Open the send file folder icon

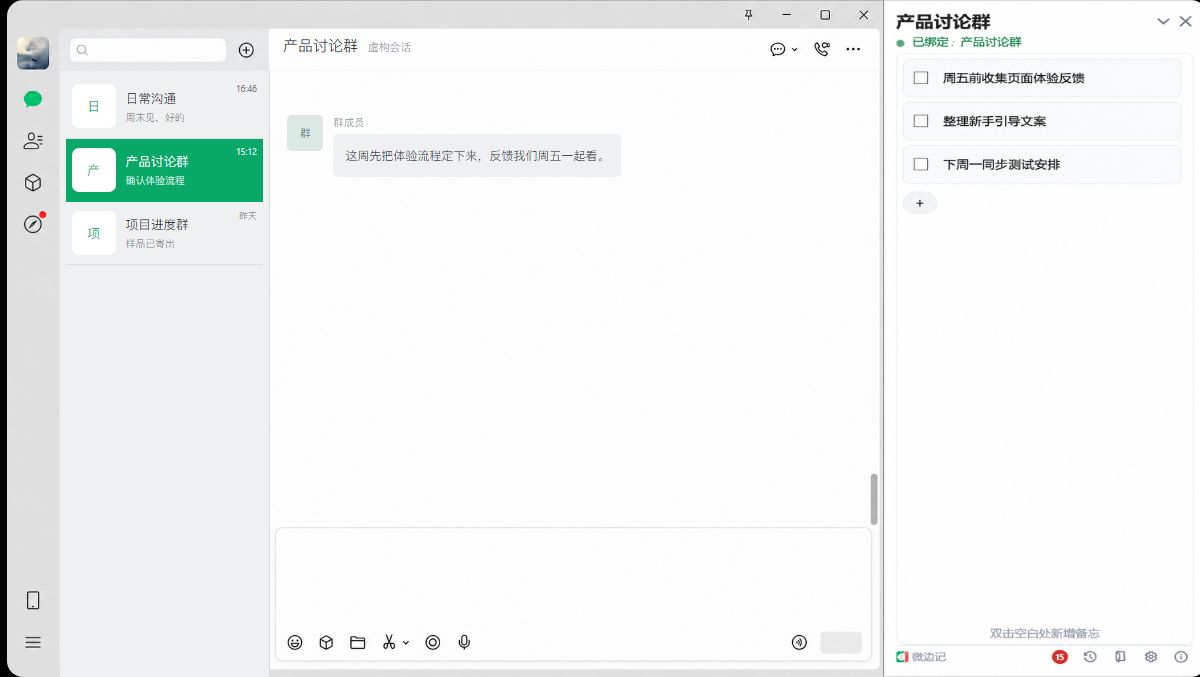(358, 643)
